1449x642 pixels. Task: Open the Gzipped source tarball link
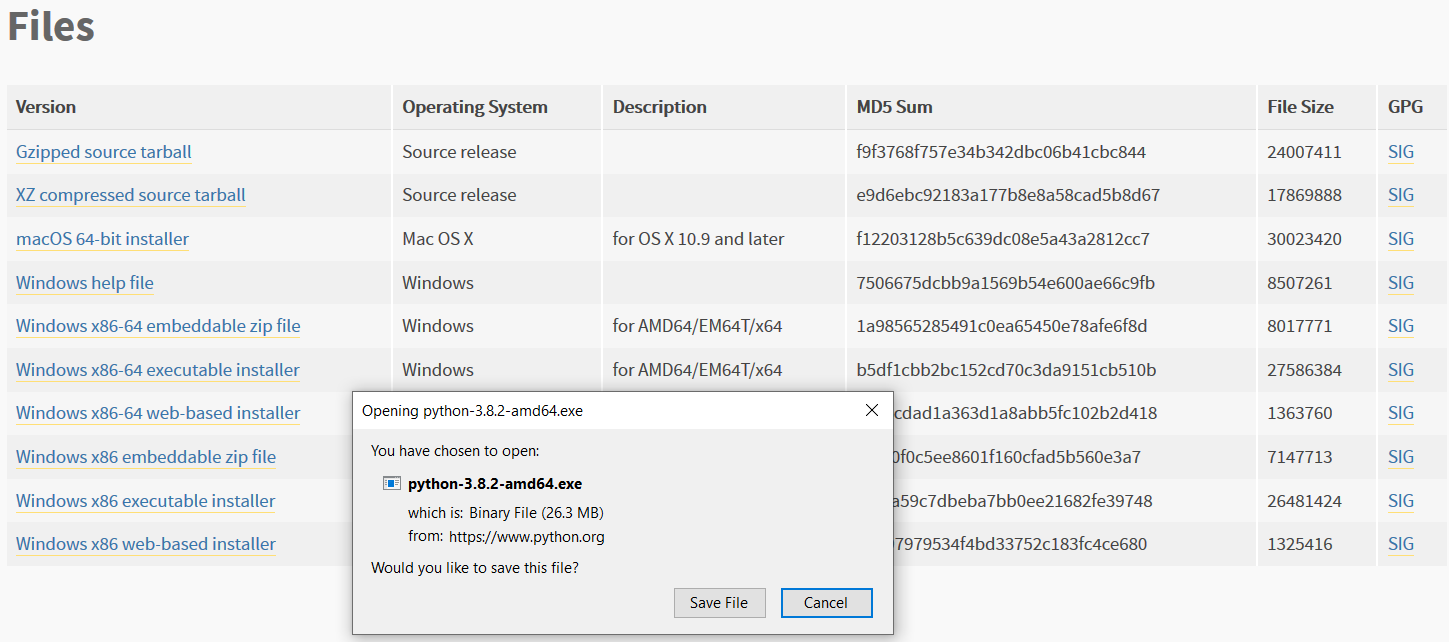[x=104, y=152]
